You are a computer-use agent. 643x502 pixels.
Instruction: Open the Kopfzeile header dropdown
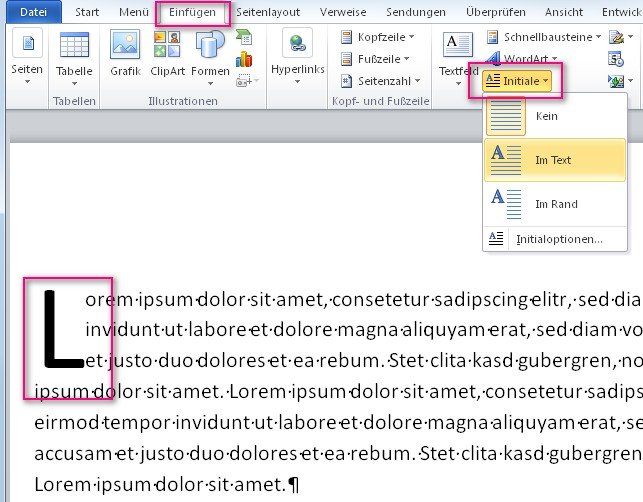coord(378,37)
